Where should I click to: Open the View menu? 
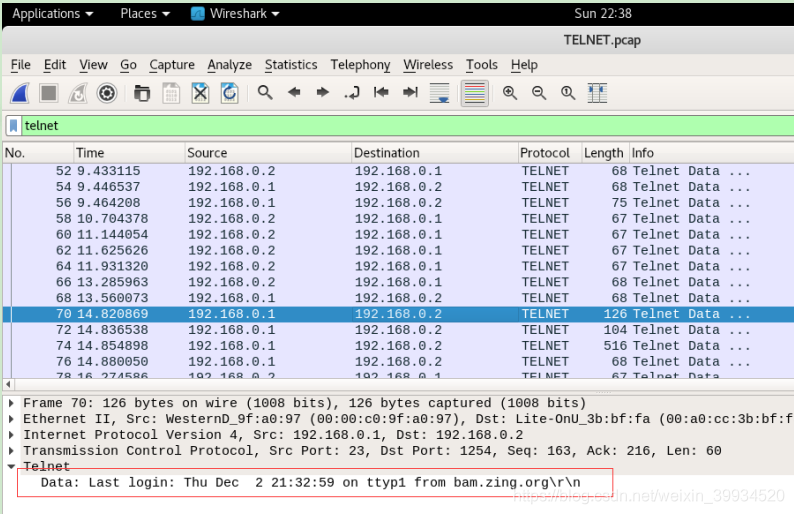pos(93,65)
